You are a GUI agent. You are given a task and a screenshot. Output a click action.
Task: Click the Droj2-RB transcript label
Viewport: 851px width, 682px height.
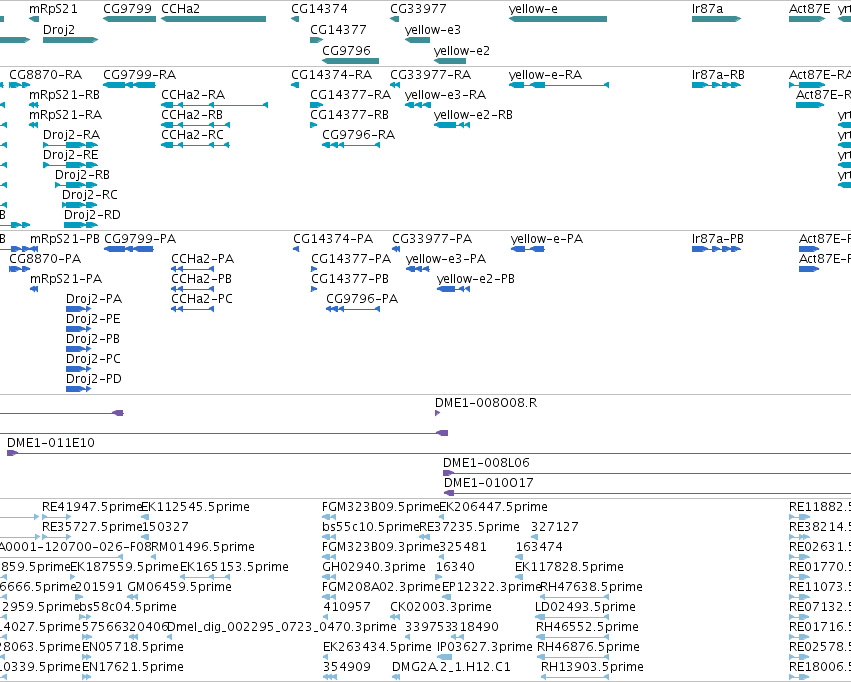pos(82,175)
